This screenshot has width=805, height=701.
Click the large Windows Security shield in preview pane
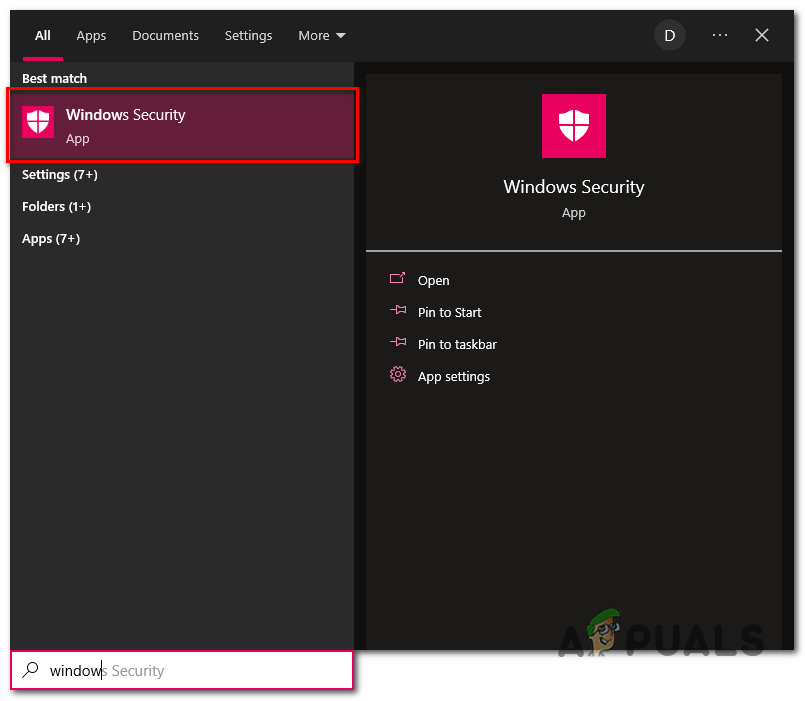[x=573, y=126]
